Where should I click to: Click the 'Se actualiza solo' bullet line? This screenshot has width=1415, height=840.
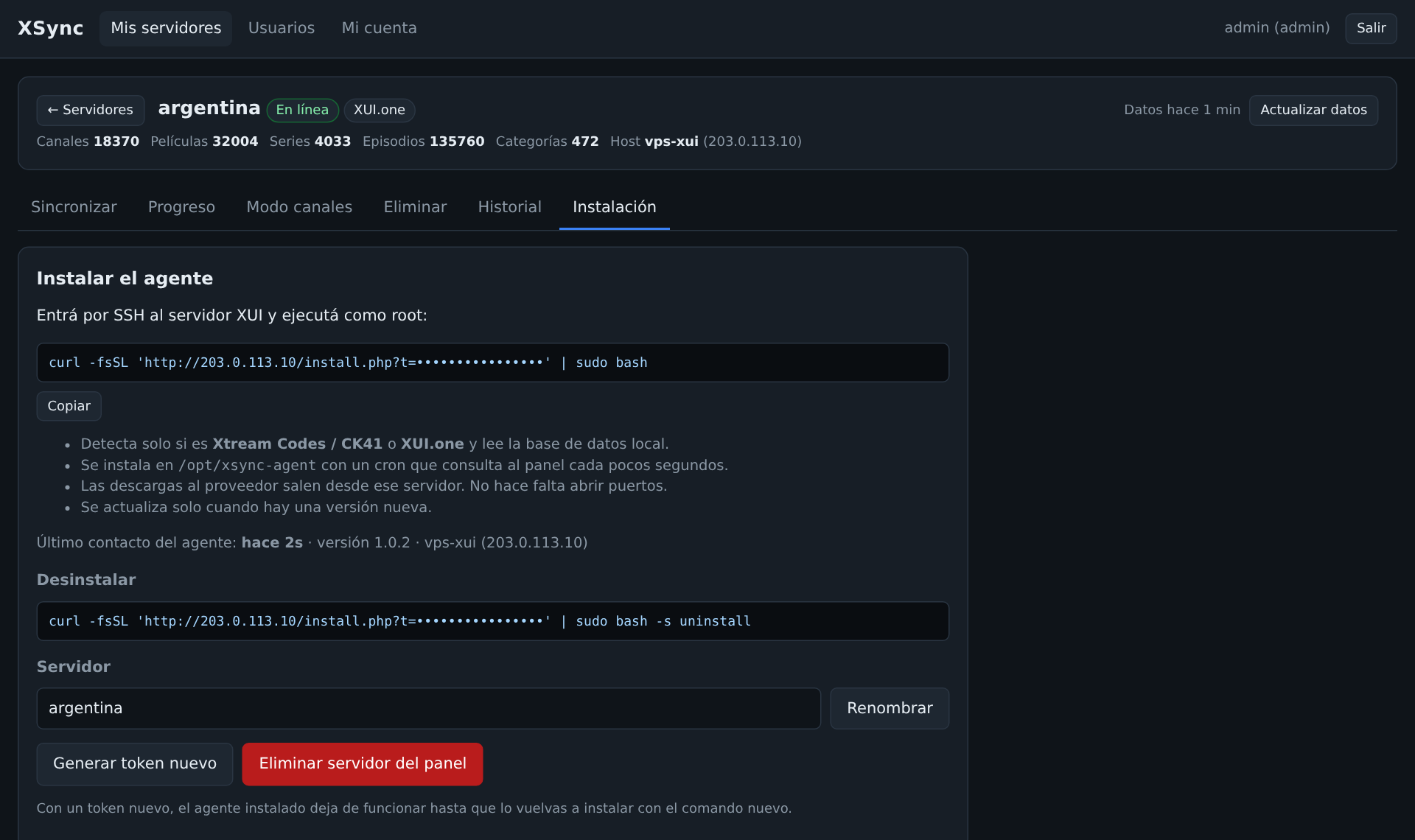[x=256, y=508]
